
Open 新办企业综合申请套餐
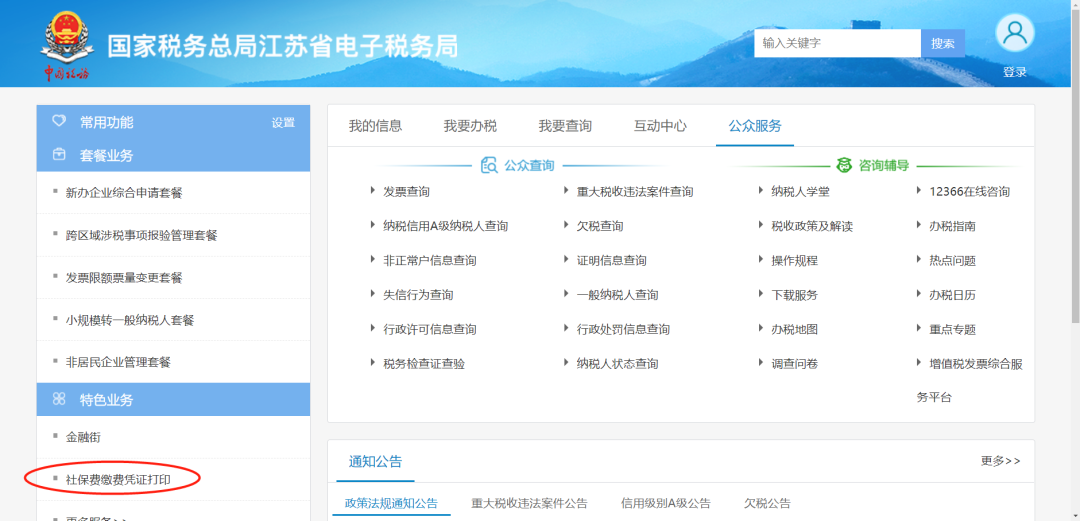(124, 193)
